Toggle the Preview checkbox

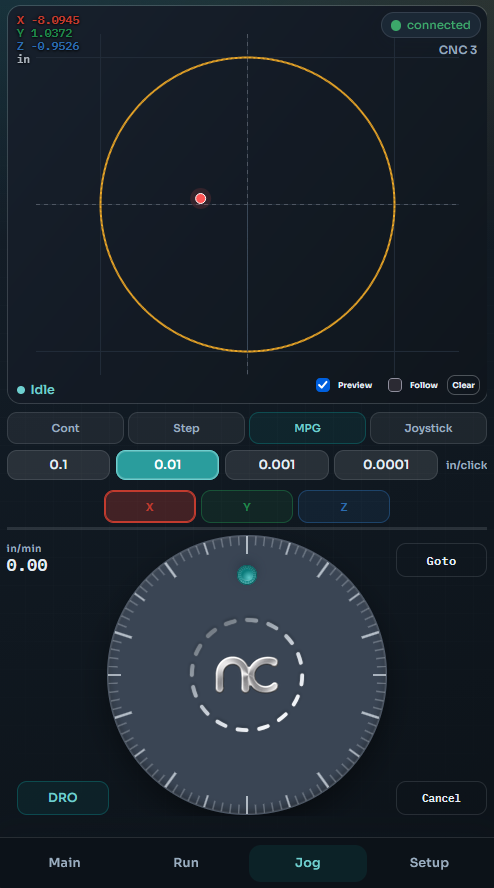click(323, 385)
